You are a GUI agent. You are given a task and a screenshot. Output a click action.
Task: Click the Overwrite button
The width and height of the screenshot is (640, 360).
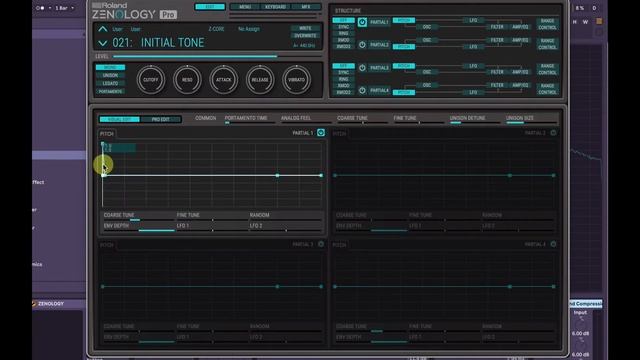click(x=305, y=36)
